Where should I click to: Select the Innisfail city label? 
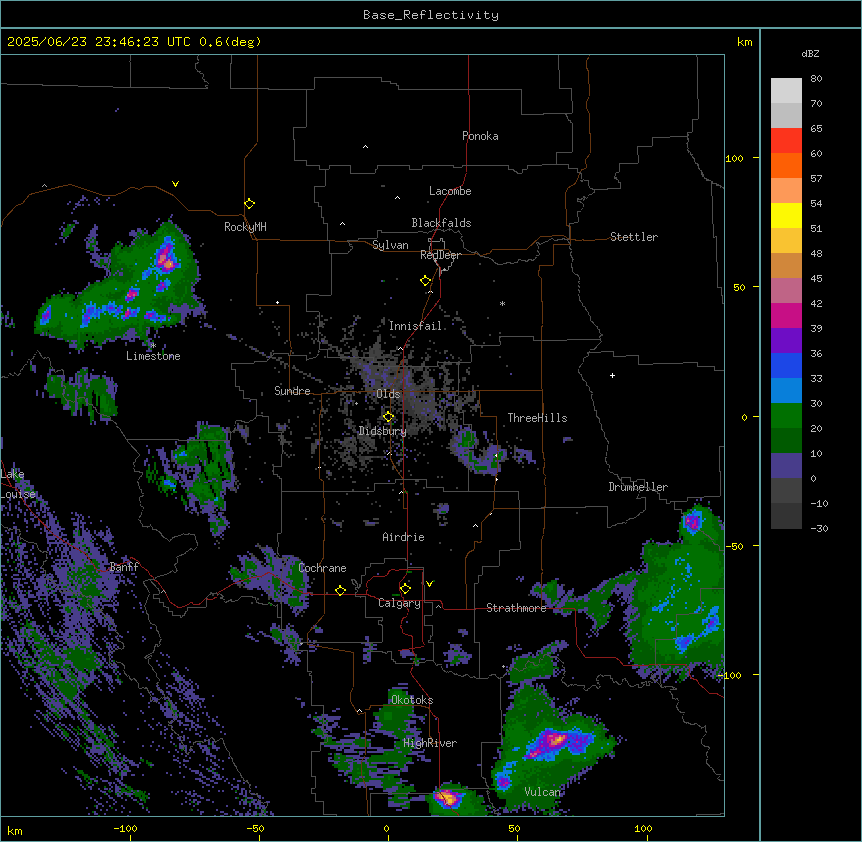pos(415,326)
